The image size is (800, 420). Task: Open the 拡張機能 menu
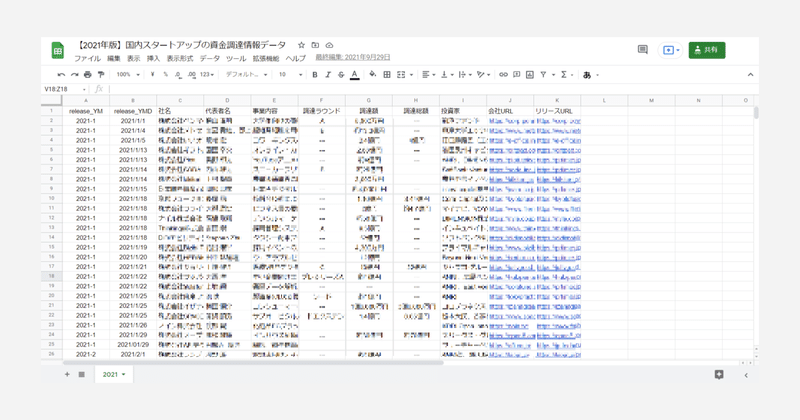266,58
